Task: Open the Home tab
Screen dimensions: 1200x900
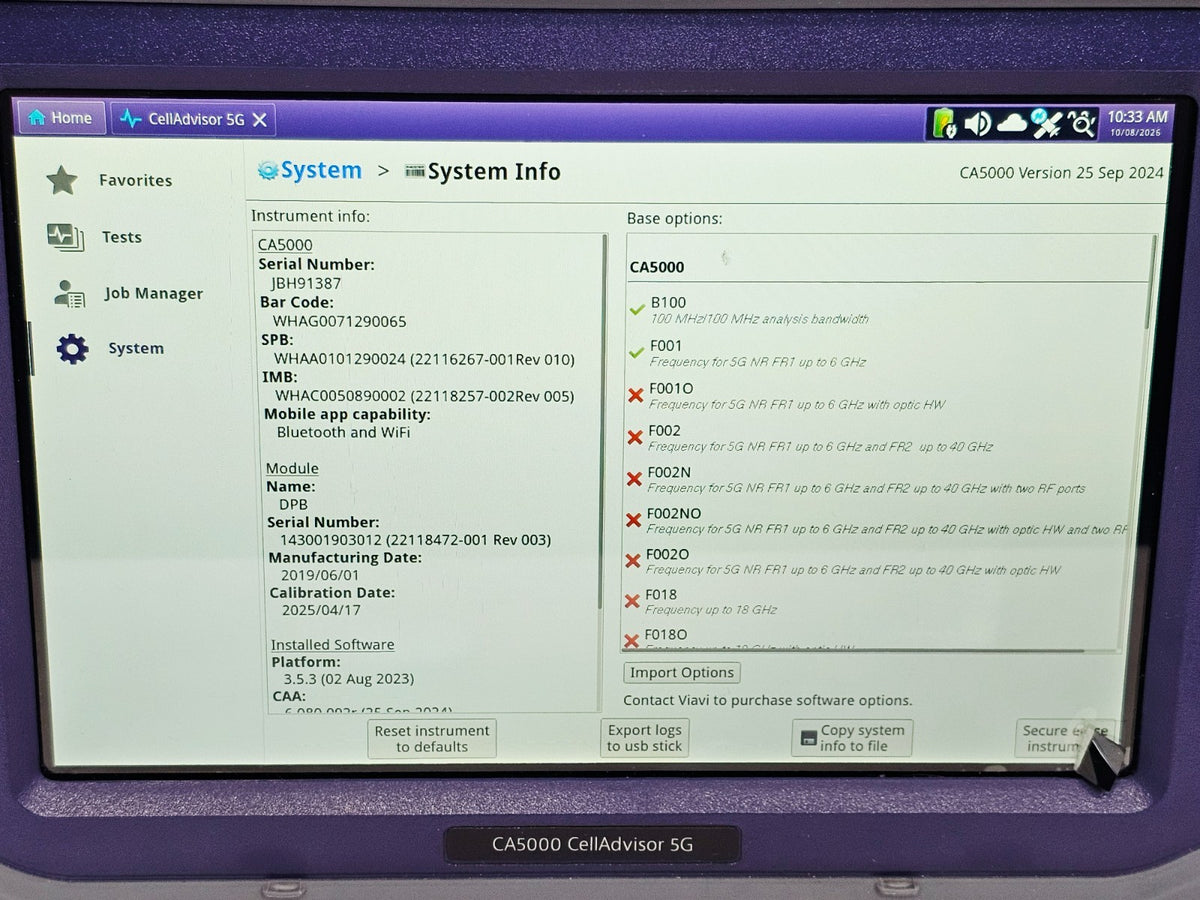Action: [61, 118]
